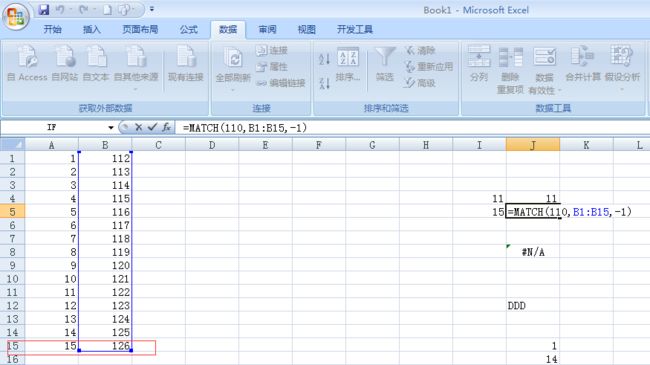This screenshot has width=650, height=365.
Task: Import data 自文本
Action: tap(96, 63)
